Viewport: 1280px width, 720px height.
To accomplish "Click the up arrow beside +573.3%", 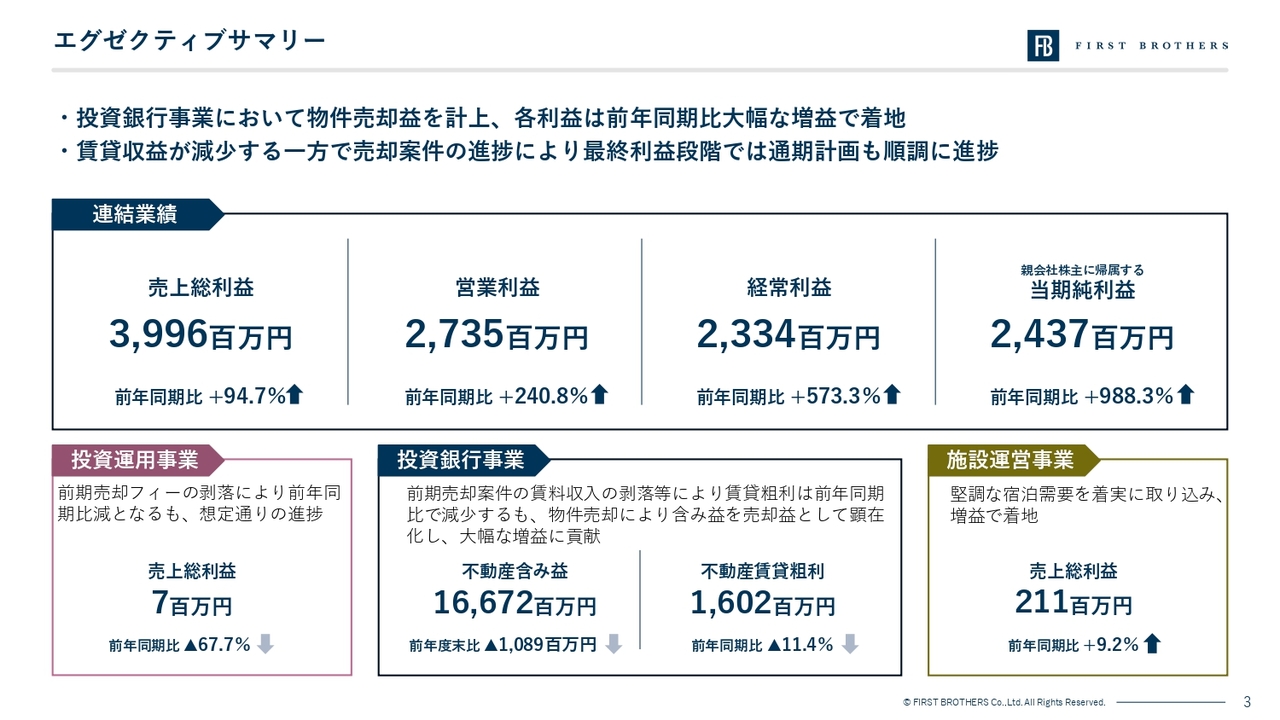I will click(893, 395).
